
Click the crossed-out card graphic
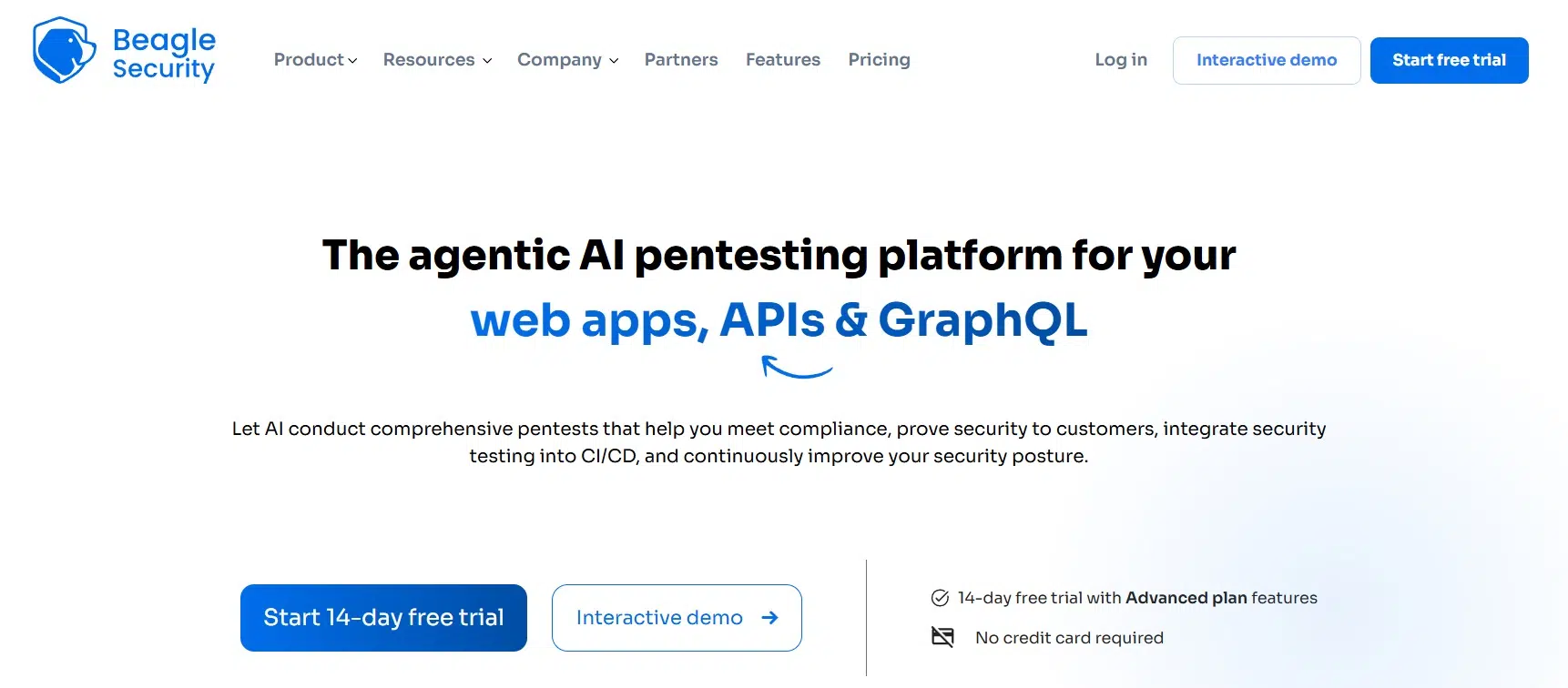[942, 637]
